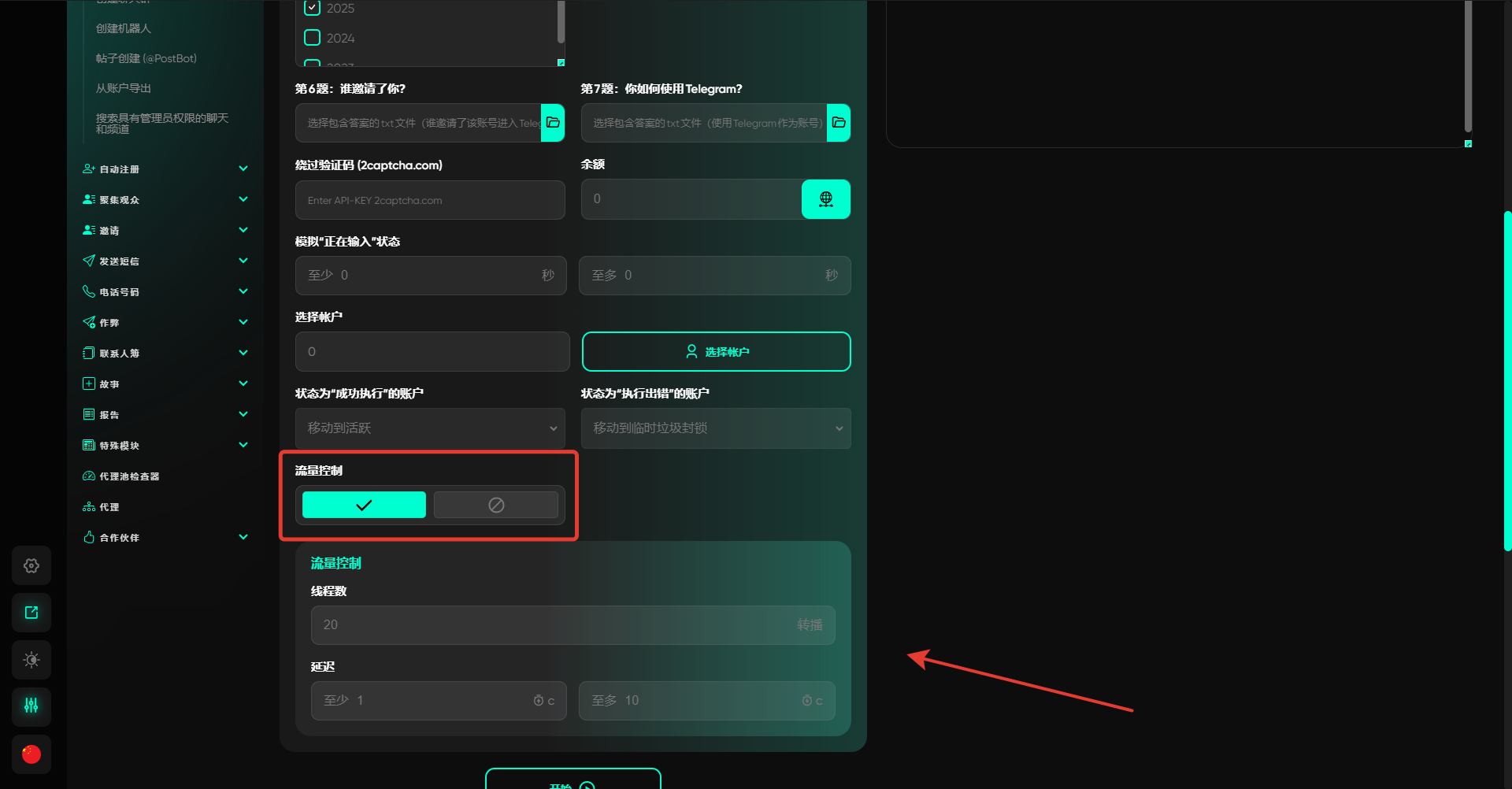This screenshot has height=789, width=1512.
Task: Click the 故事 plus icon
Action: pos(89,383)
